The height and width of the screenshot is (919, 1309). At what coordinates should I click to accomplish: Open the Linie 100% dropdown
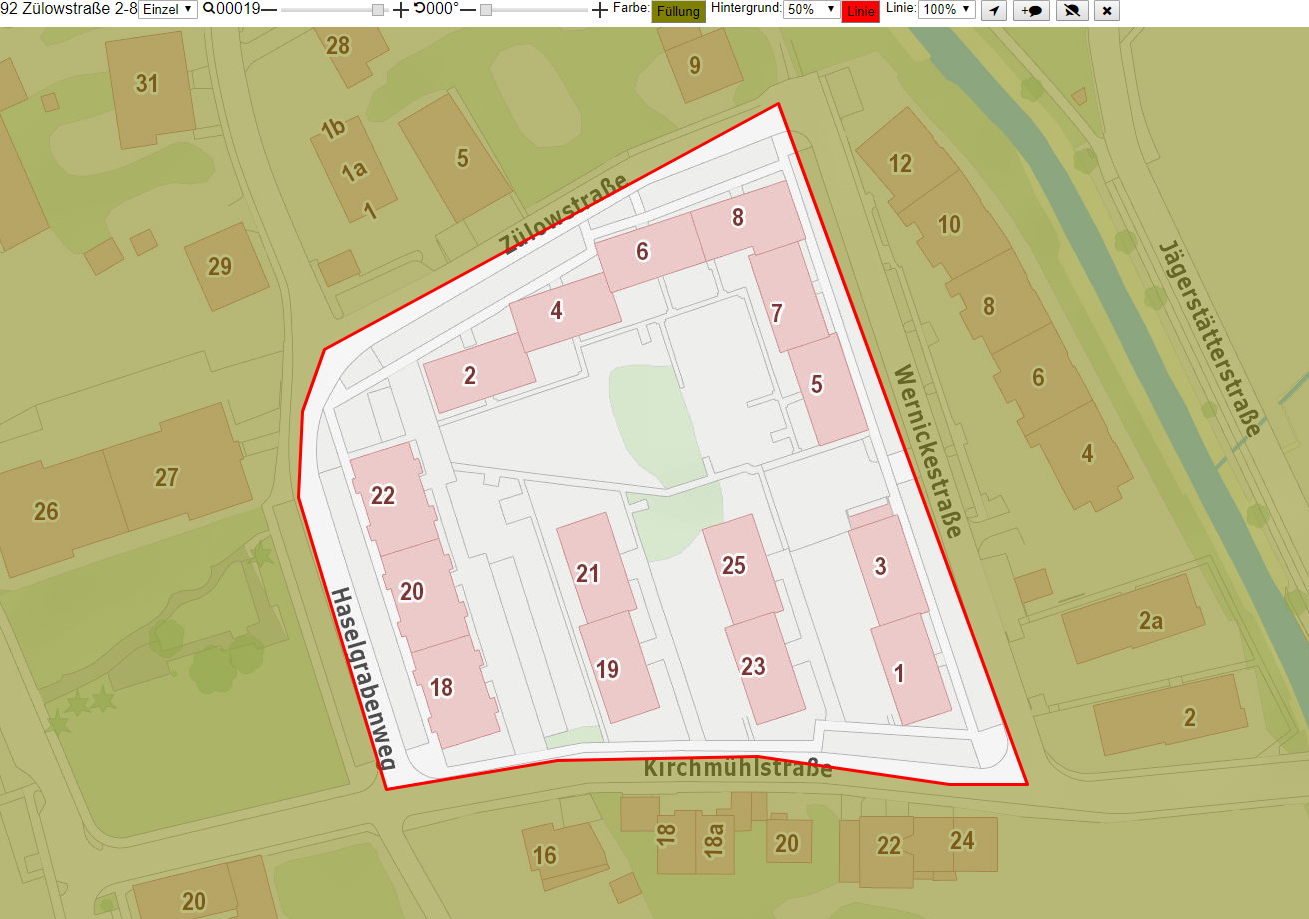[946, 9]
